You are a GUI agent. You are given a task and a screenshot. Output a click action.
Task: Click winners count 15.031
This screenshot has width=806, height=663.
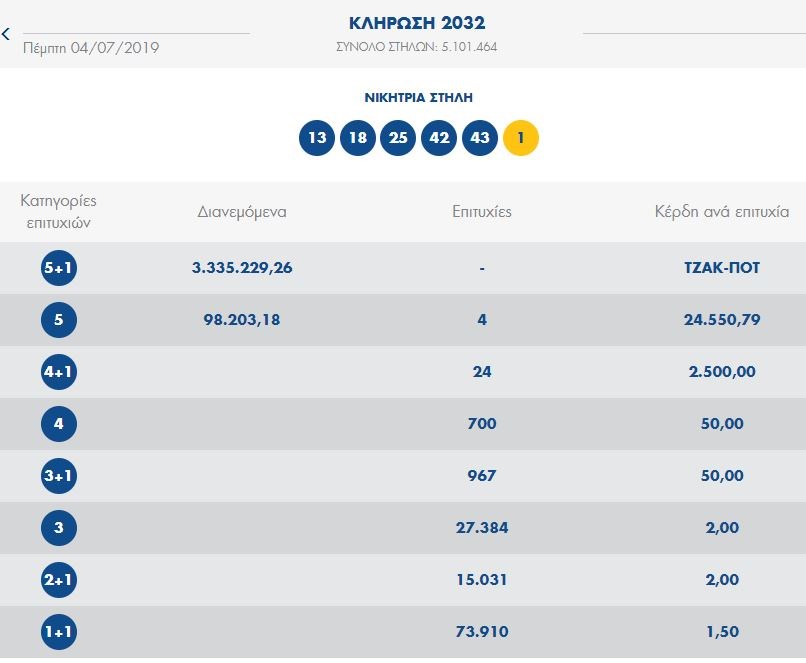pyautogui.click(x=482, y=580)
